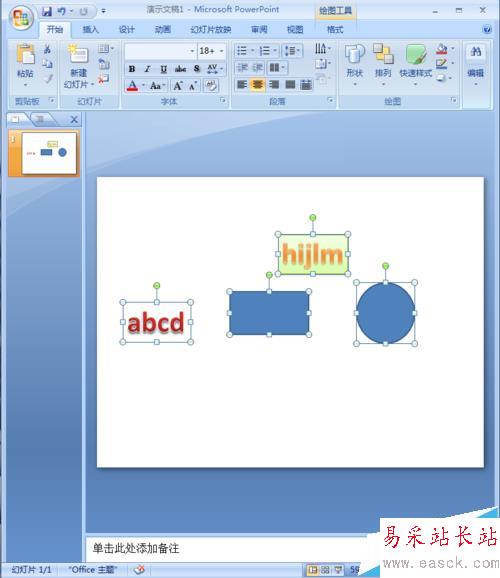Screen dimensions: 500x578
Task: Switch to slide sorter view
Action: (325, 570)
